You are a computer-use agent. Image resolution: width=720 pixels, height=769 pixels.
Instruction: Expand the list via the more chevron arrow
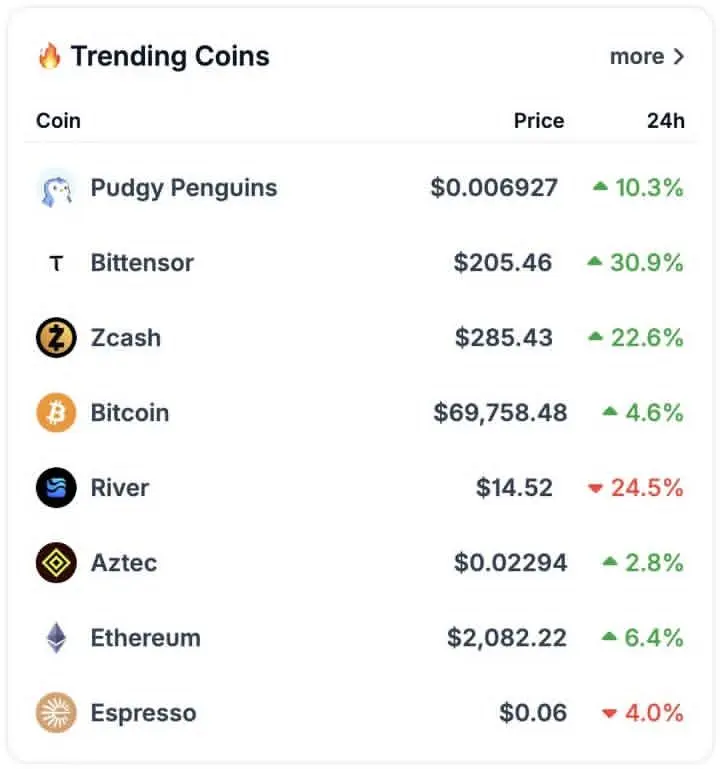coord(678,57)
